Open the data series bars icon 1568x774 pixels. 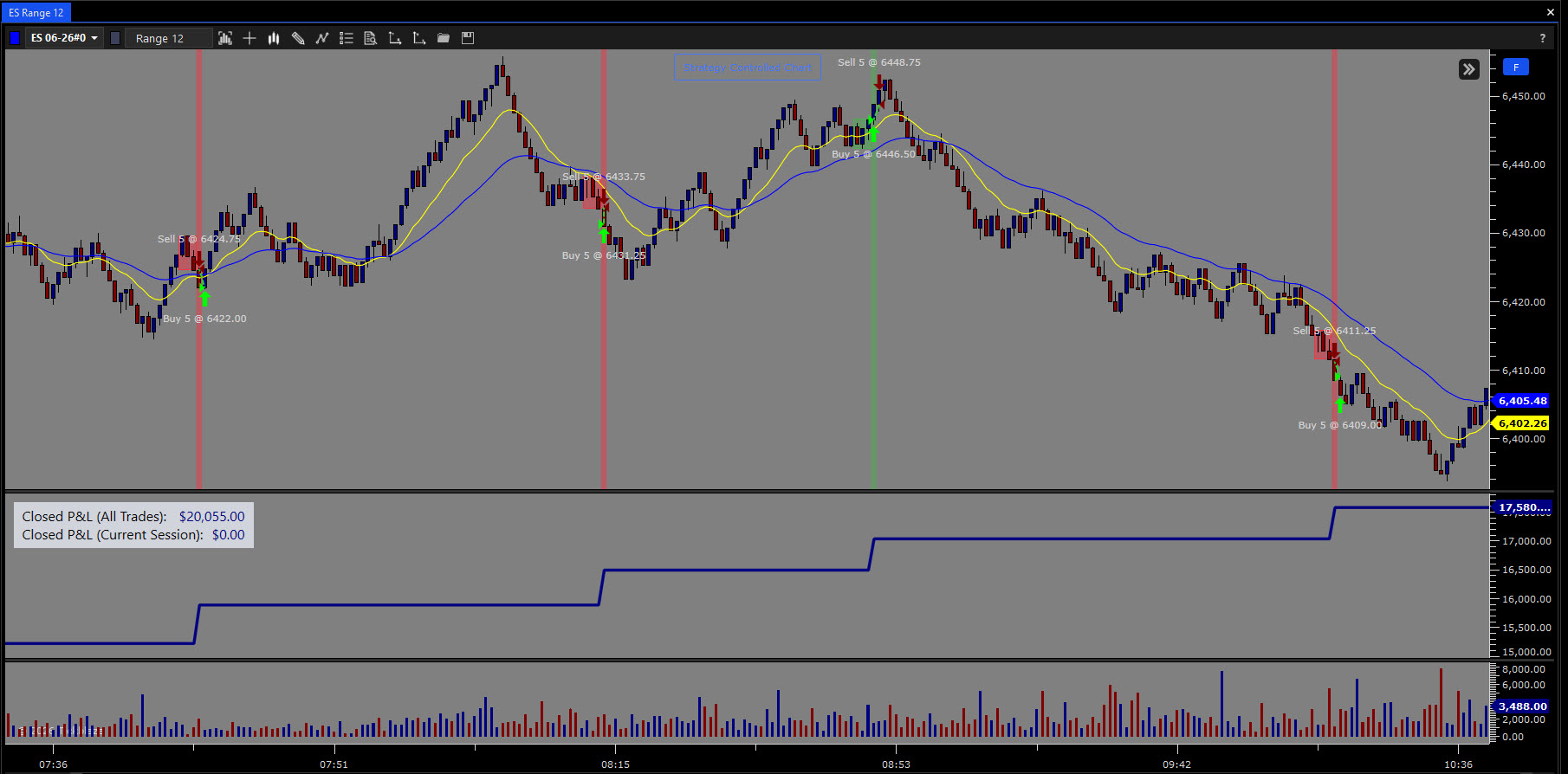(x=274, y=38)
